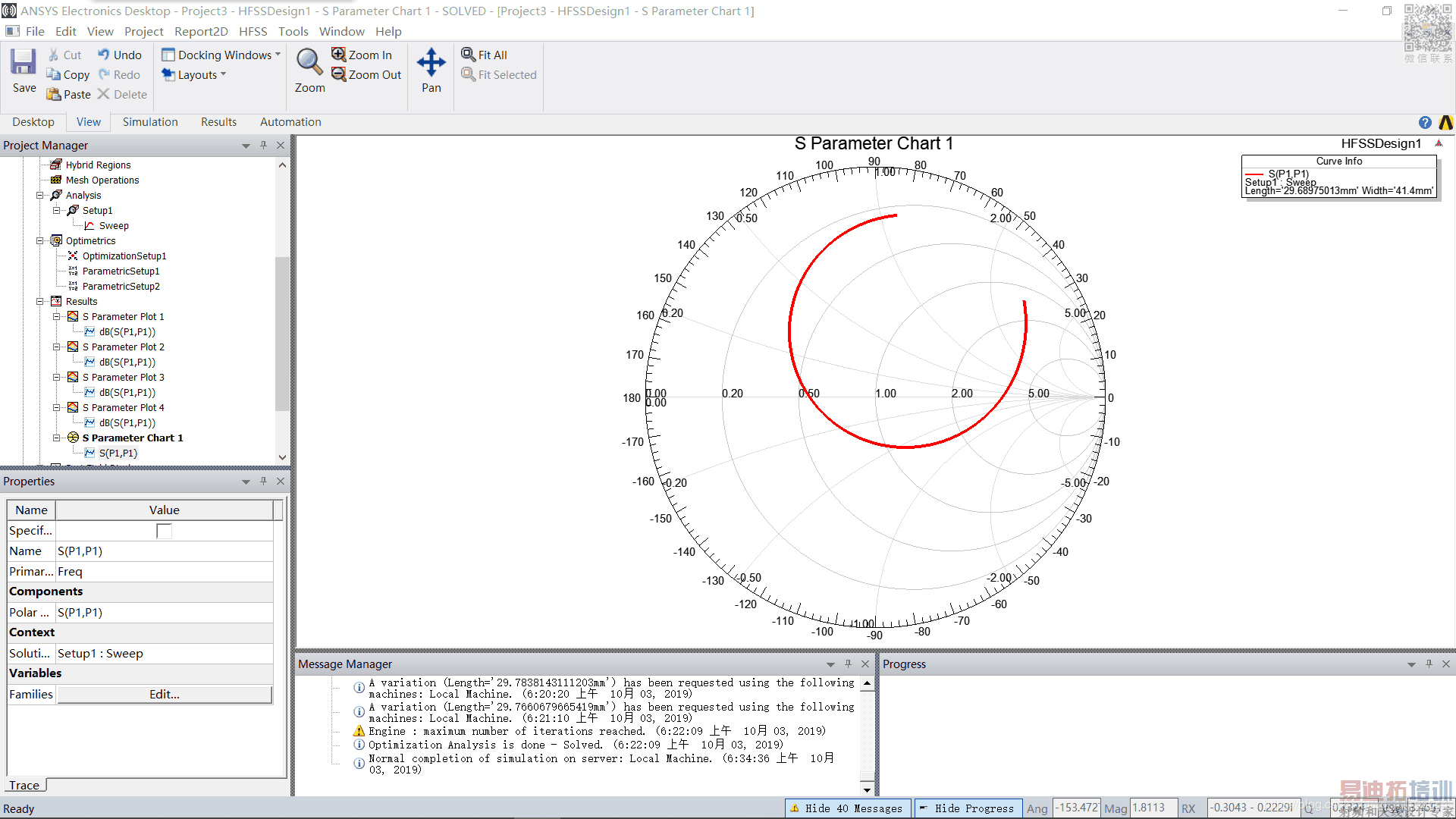Image resolution: width=1456 pixels, height=819 pixels.
Task: Click the Save icon in the ribbon
Action: (x=24, y=62)
